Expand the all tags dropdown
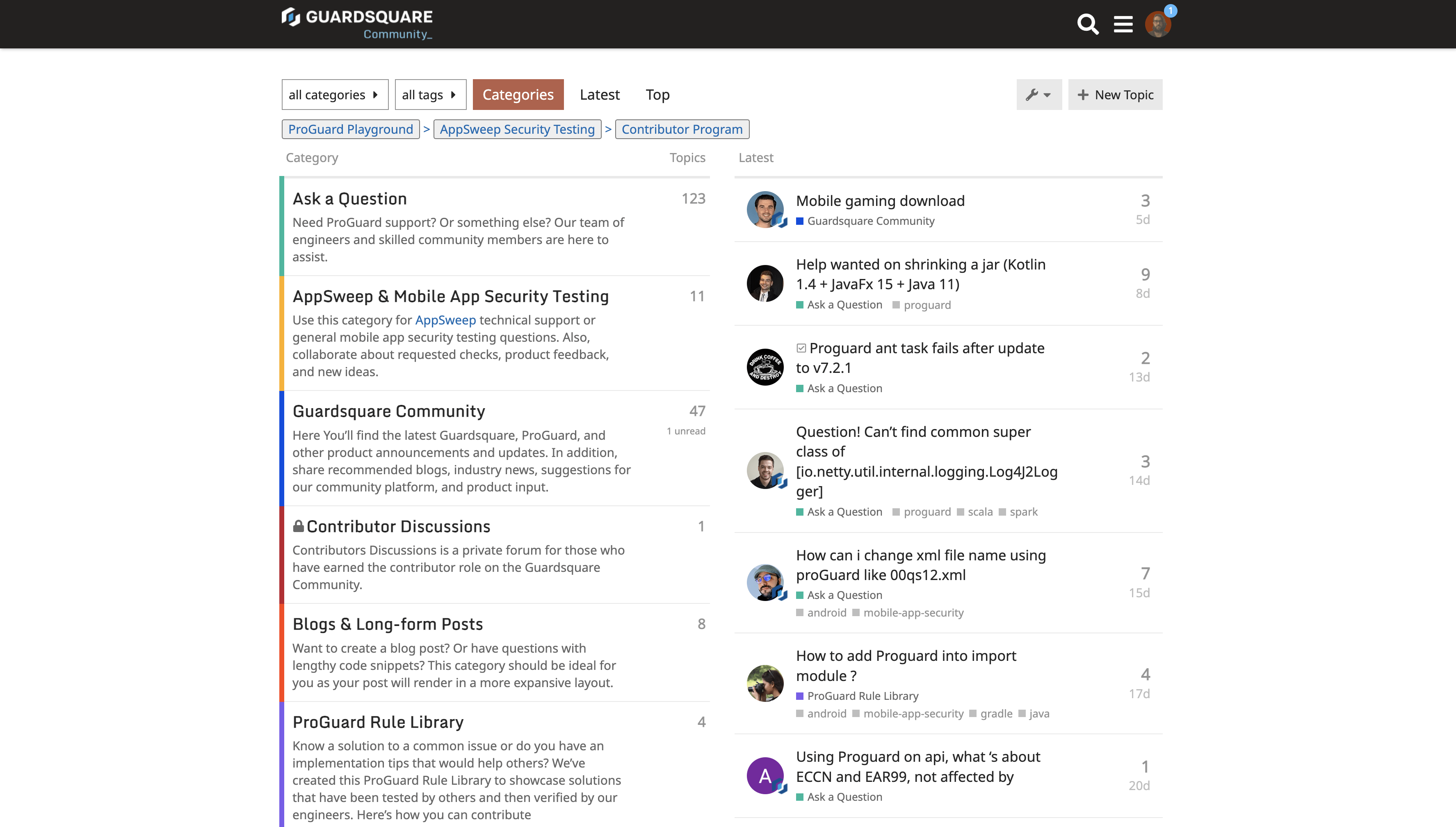 [430, 95]
